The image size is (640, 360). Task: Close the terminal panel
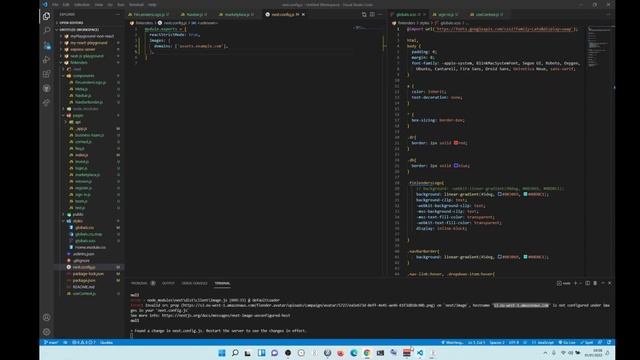pyautogui.click(x=610, y=283)
